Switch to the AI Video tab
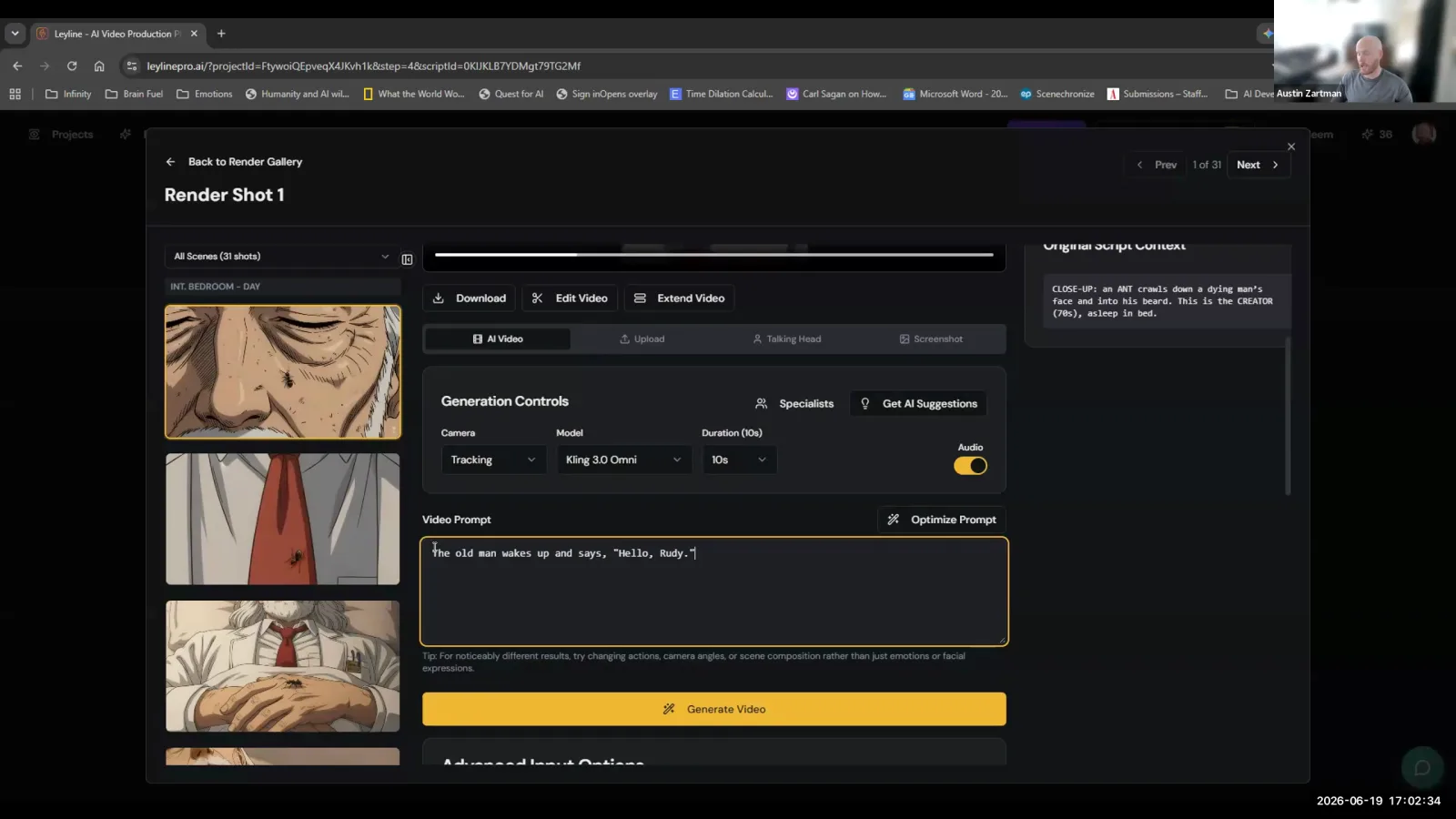The height and width of the screenshot is (819, 1456). point(498,339)
